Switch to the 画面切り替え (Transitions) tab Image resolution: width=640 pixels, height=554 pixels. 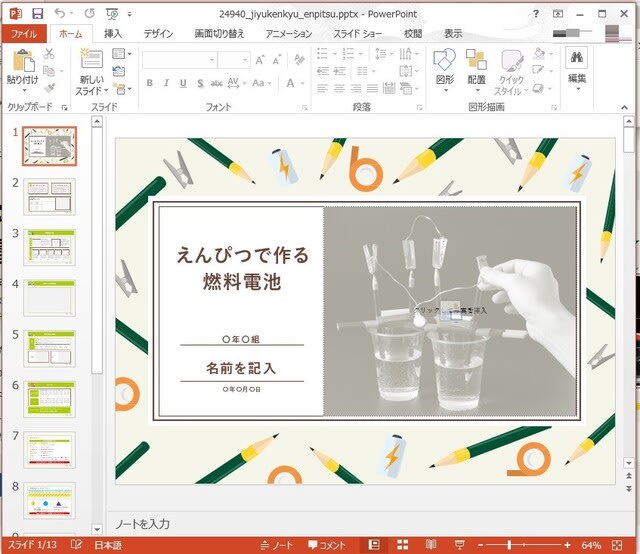pos(219,33)
